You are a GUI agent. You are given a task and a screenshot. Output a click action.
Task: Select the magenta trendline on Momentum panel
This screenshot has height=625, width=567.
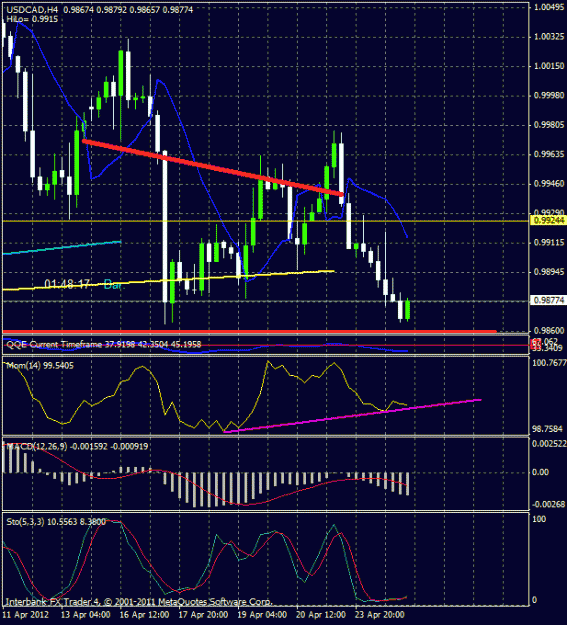[x=352, y=416]
